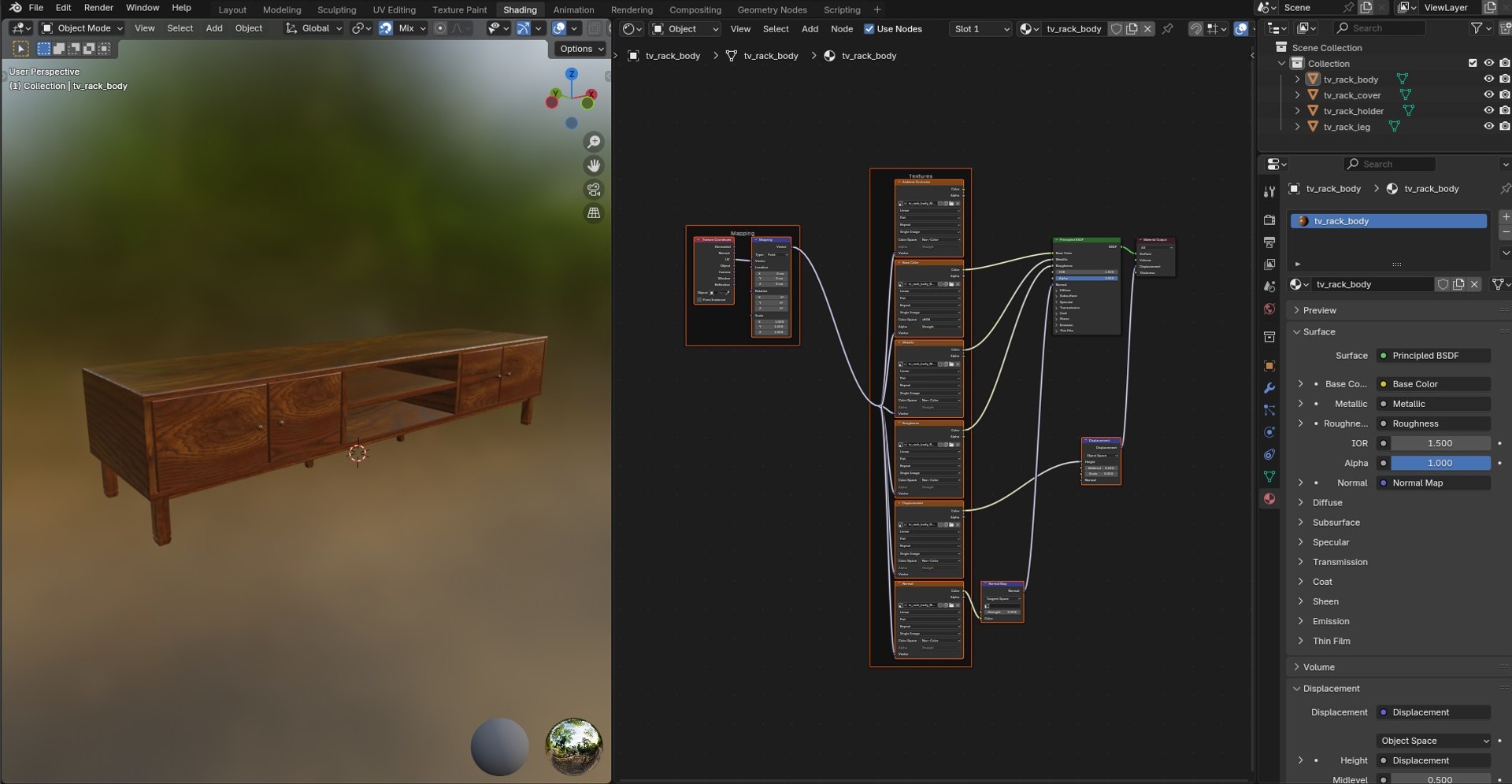Open the Modifiers wrench properties tab
1512x784 pixels.
click(x=1269, y=388)
